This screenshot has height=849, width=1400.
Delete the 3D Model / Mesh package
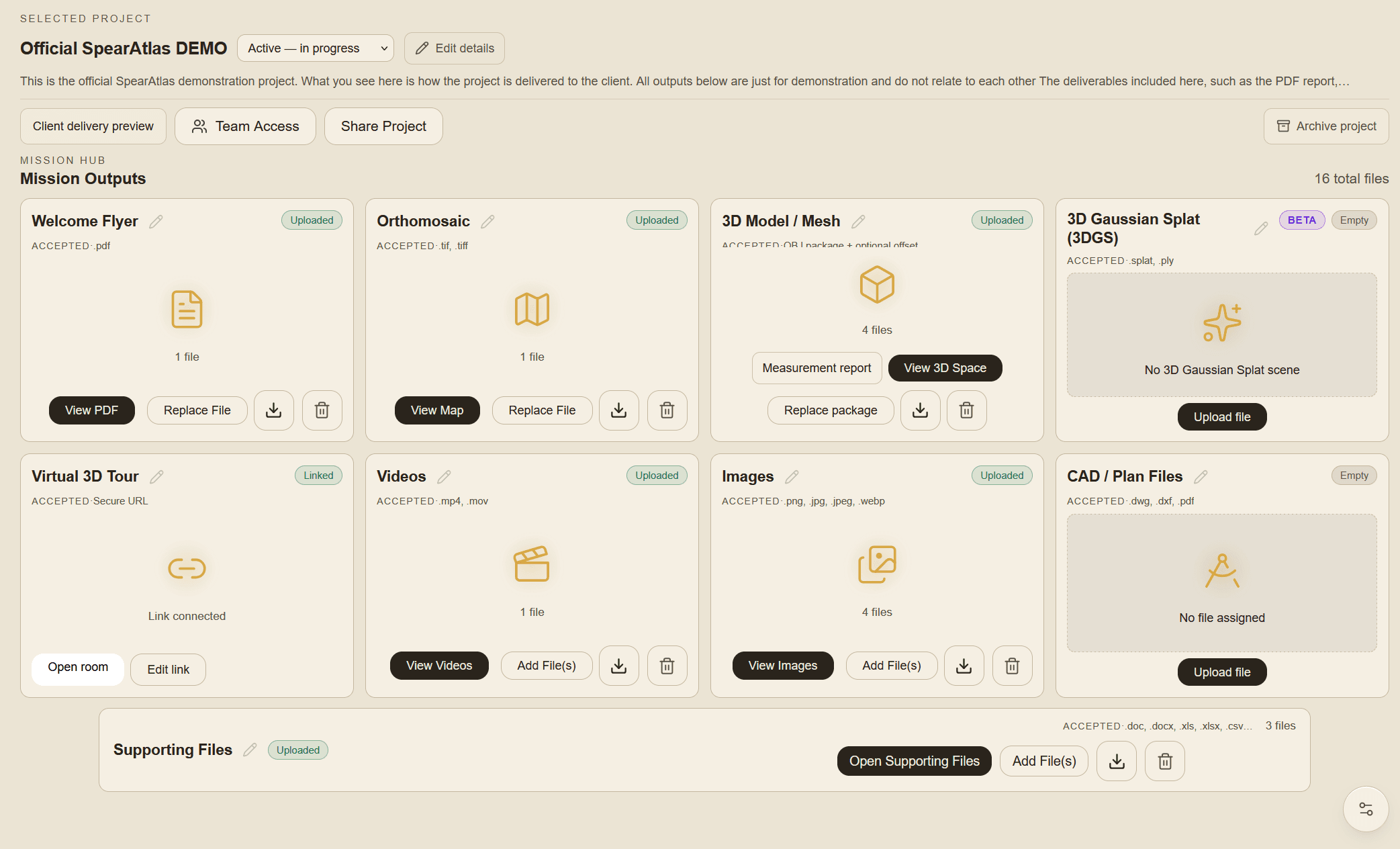point(967,410)
